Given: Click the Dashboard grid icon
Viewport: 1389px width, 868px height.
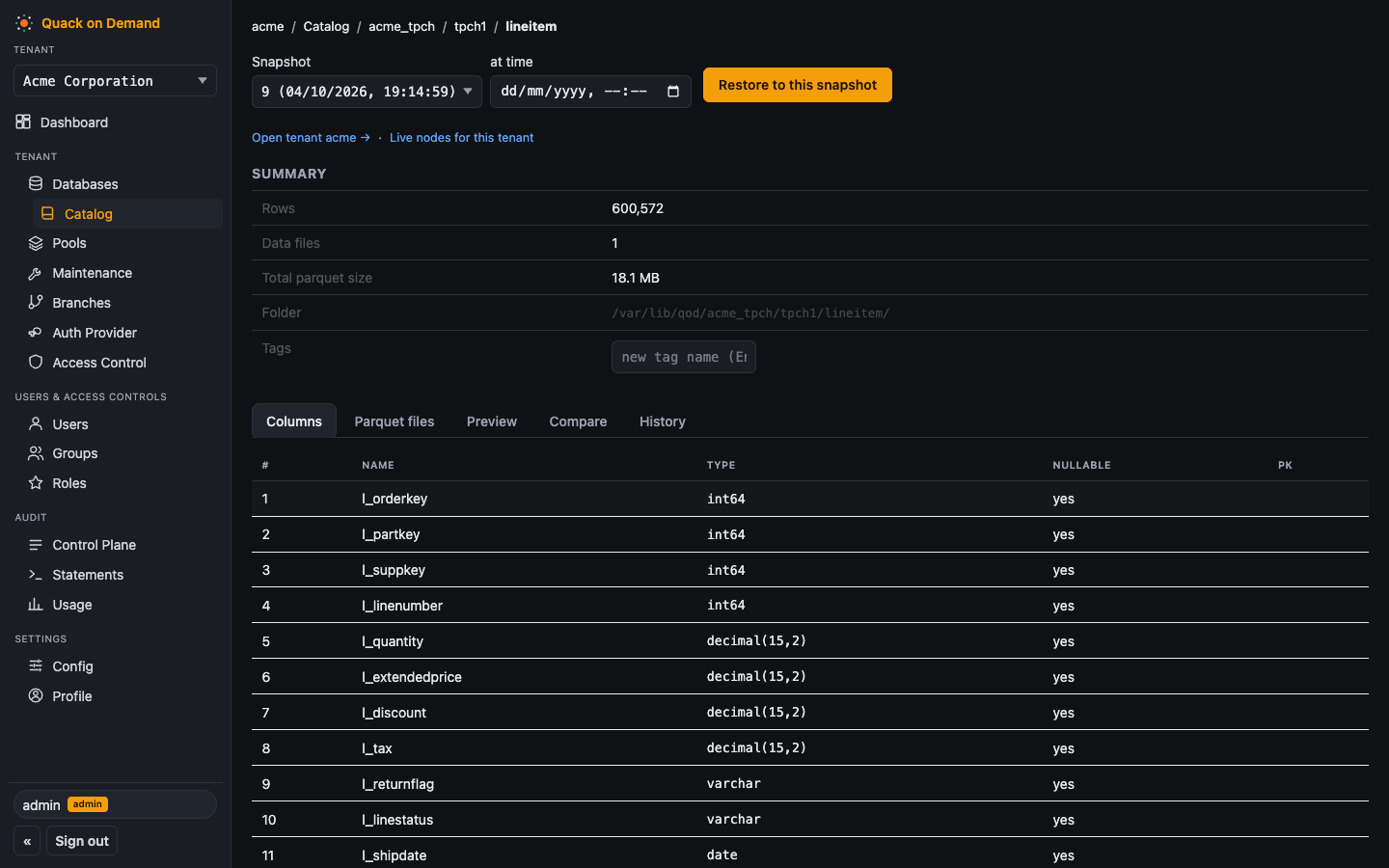Looking at the screenshot, I should (23, 122).
